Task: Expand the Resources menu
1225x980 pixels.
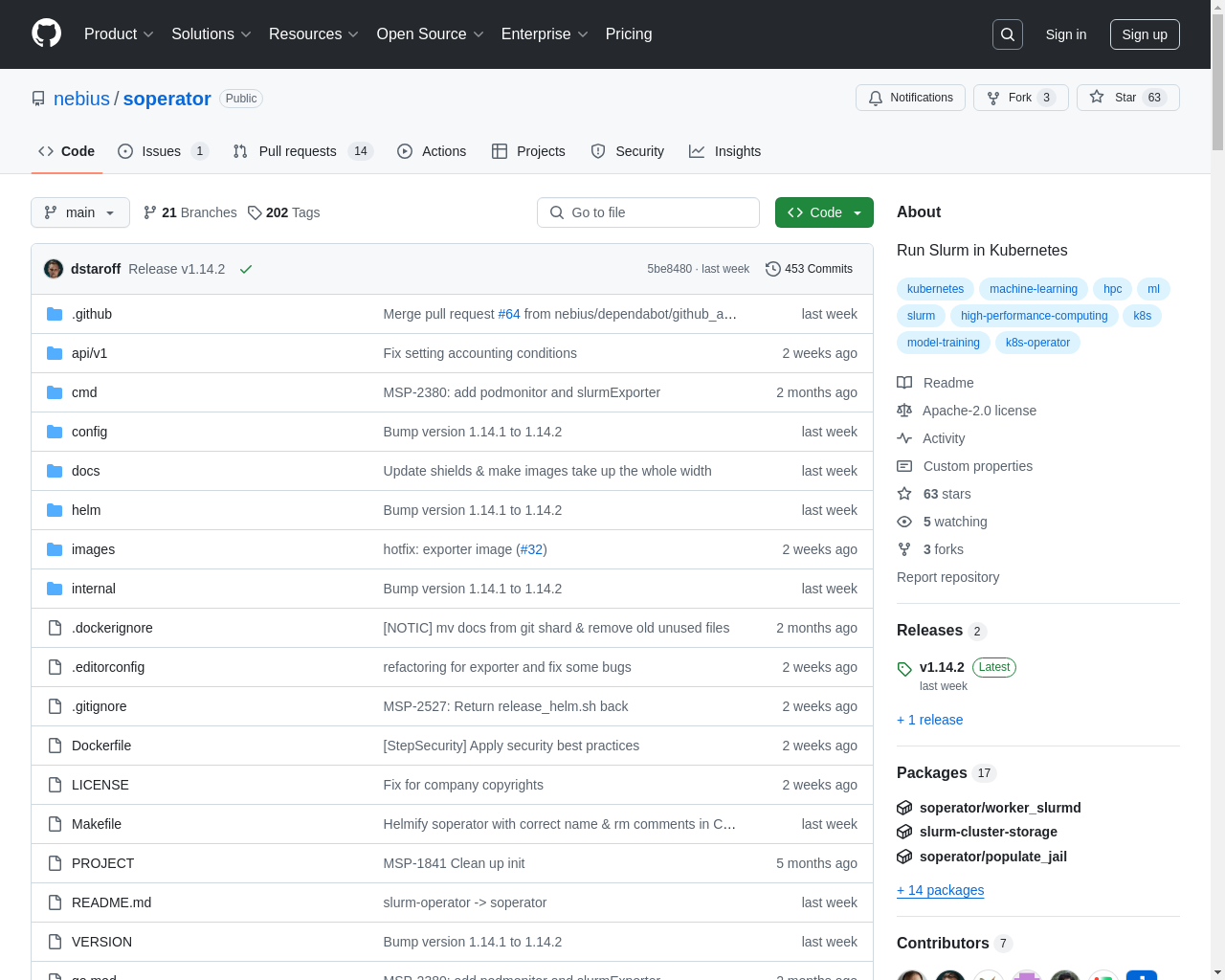Action: click(314, 34)
